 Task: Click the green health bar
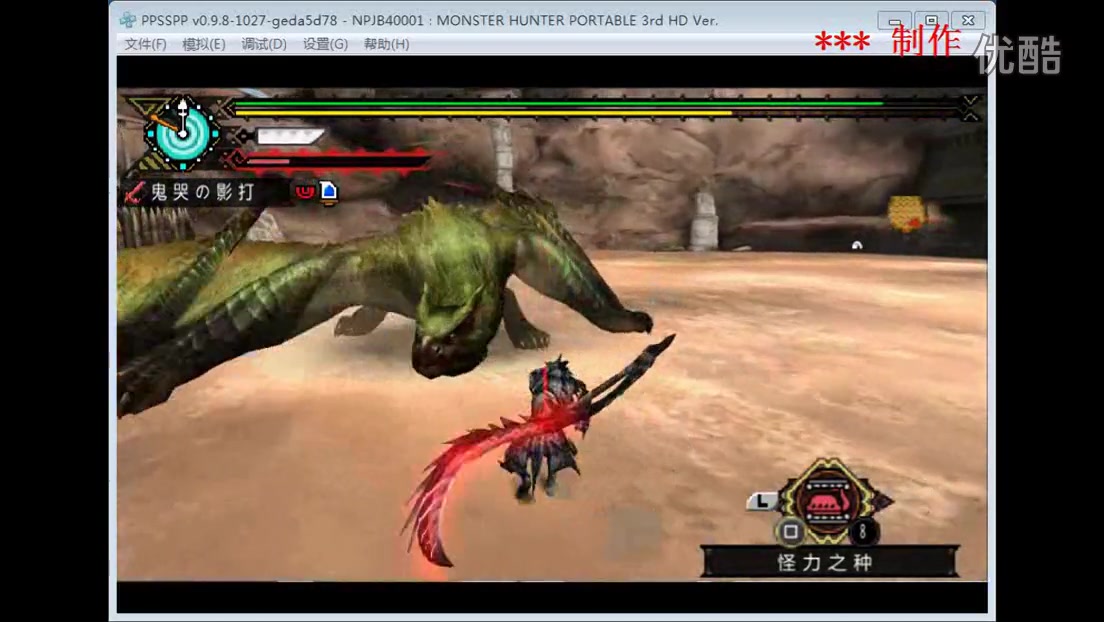(558, 104)
